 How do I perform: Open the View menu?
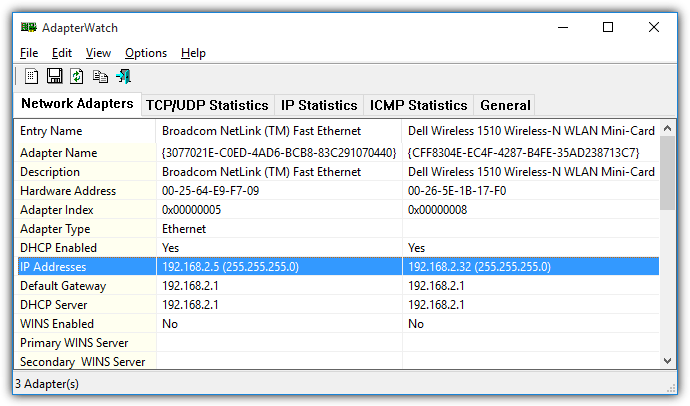point(98,53)
